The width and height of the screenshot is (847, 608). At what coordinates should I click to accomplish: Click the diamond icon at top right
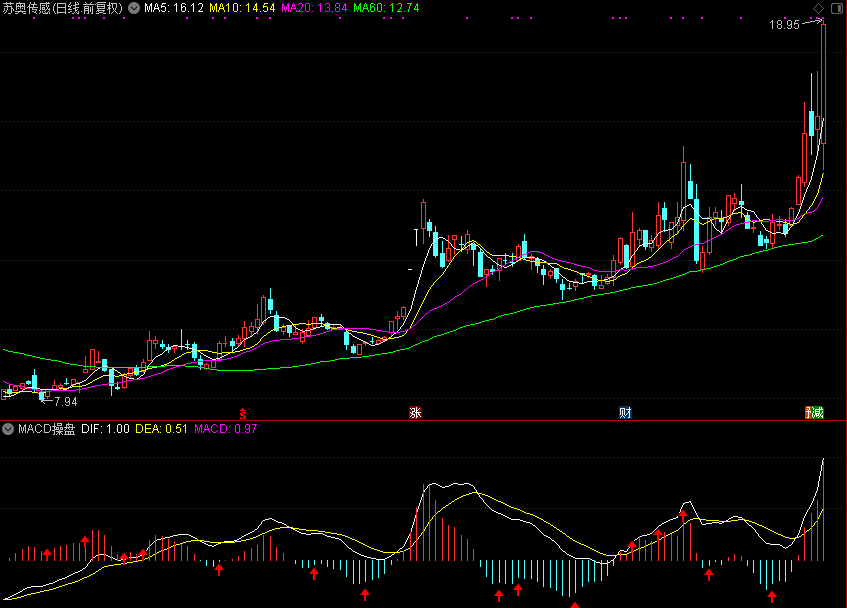click(818, 8)
